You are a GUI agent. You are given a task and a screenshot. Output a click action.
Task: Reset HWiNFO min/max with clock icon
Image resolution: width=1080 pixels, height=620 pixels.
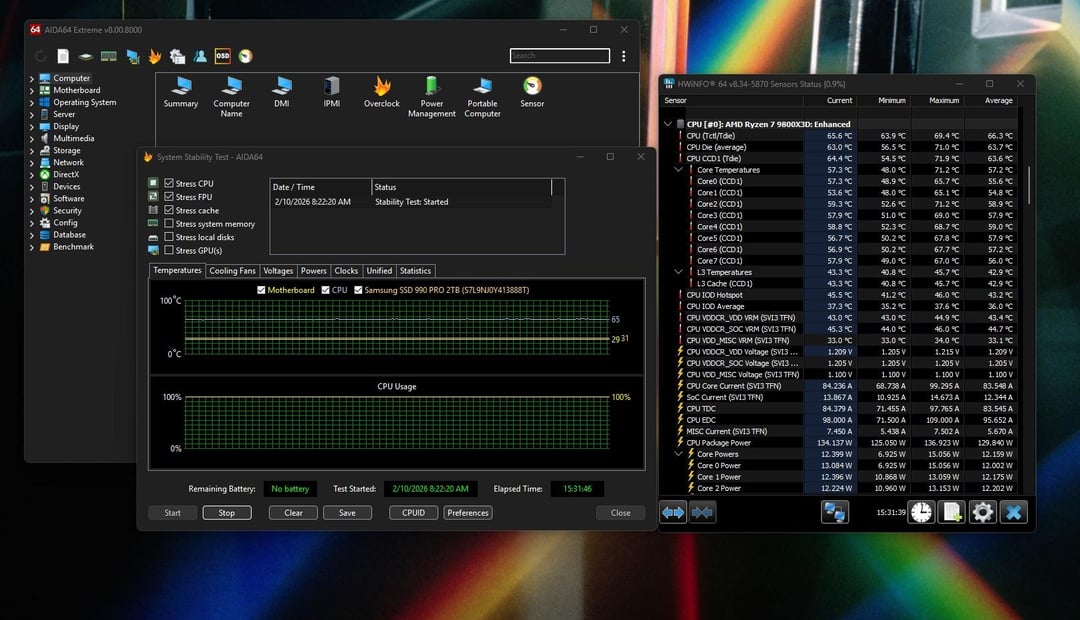click(x=921, y=512)
